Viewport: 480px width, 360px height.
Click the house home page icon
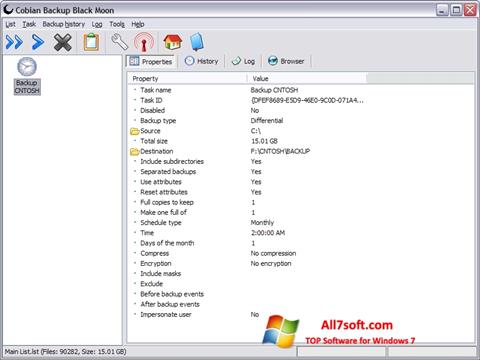point(173,42)
